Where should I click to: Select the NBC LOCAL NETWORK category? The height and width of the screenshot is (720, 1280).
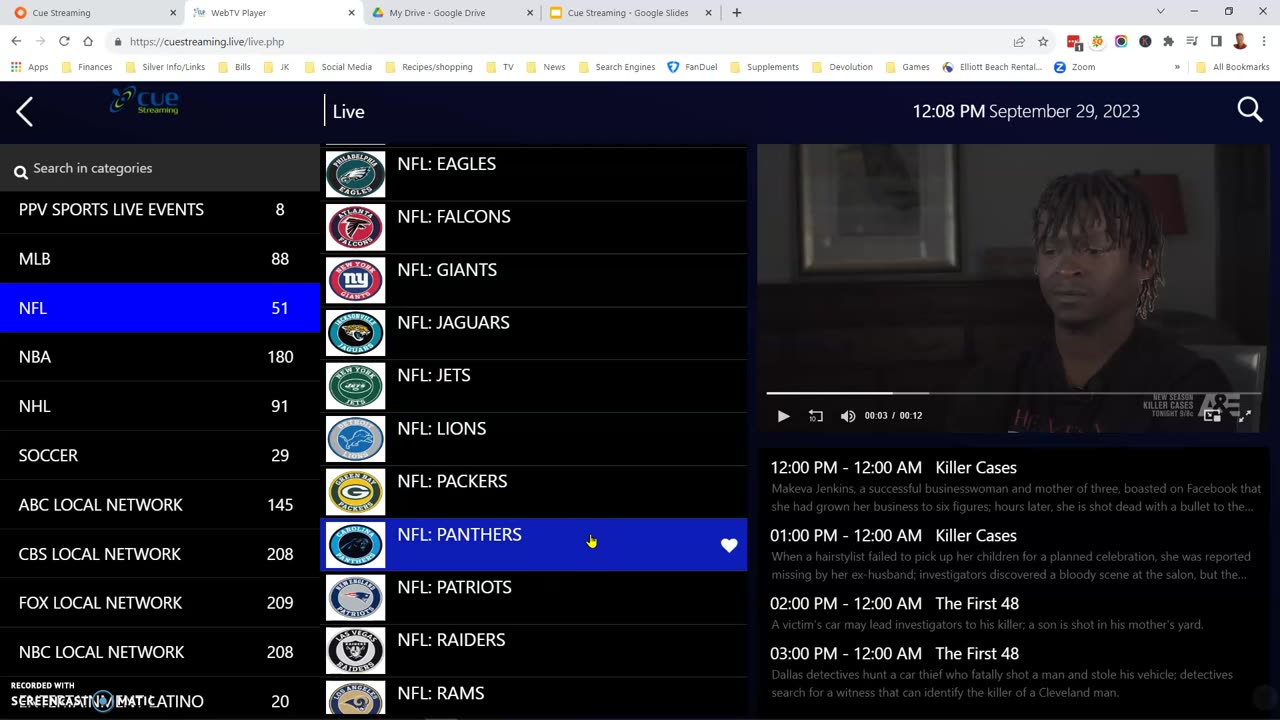[160, 652]
